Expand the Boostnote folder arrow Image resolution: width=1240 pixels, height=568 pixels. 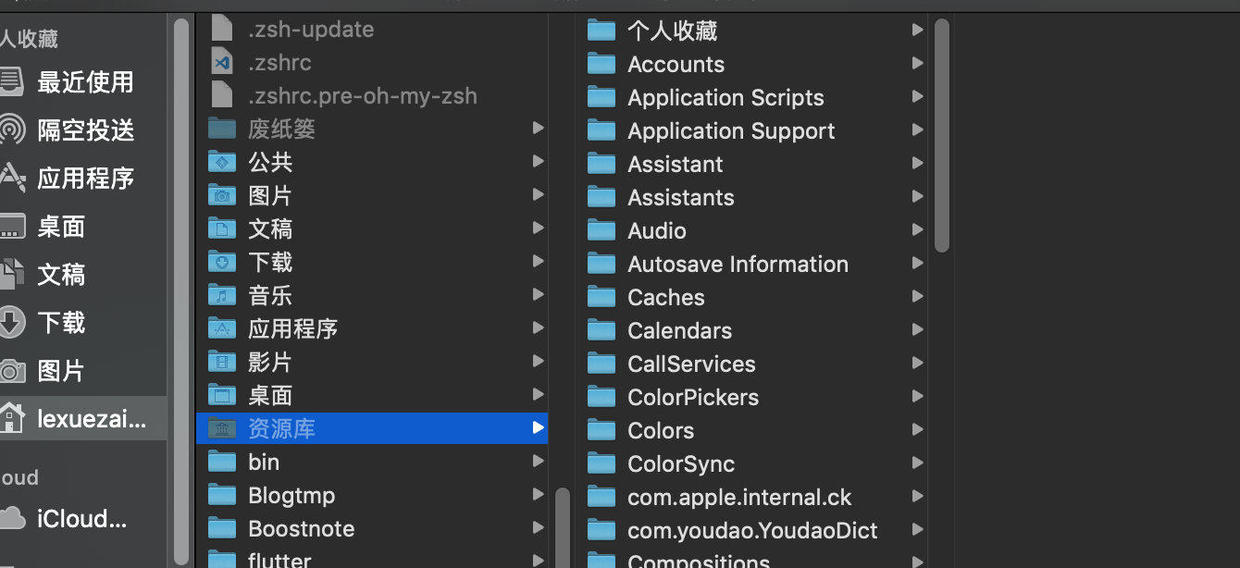coord(538,528)
